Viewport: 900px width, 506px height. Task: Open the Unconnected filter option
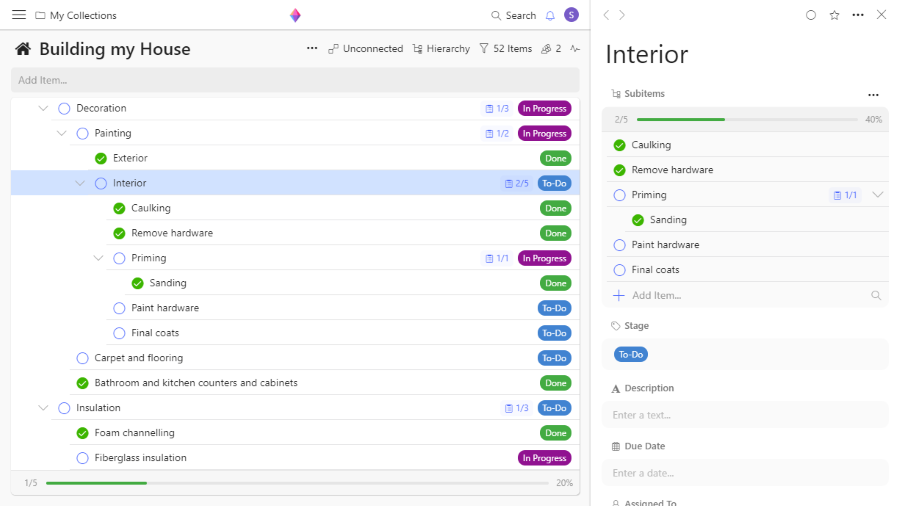click(x=365, y=48)
